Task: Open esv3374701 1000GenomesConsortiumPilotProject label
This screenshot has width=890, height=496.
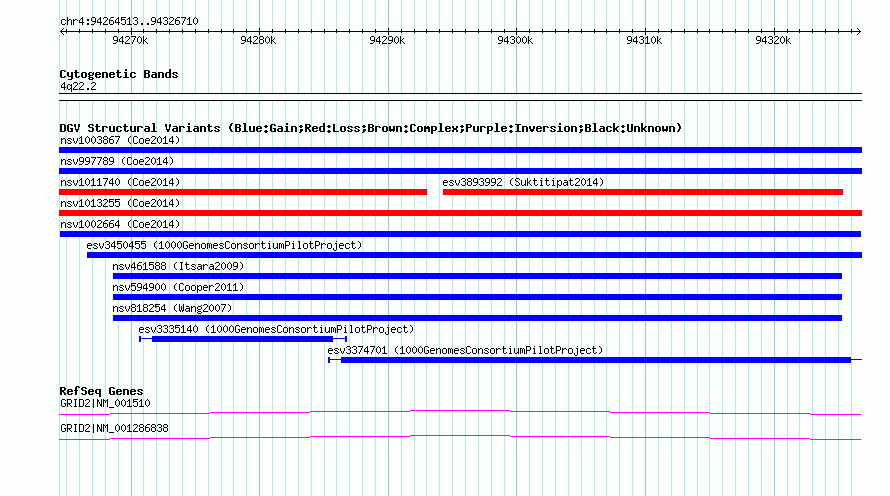Action: (x=465, y=350)
